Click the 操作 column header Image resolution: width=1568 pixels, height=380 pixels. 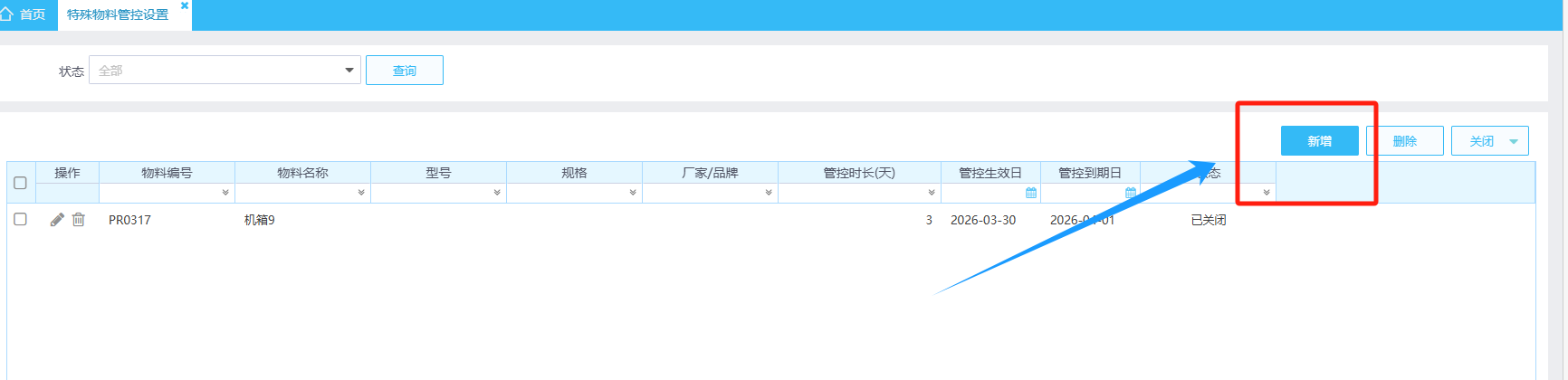click(x=67, y=173)
